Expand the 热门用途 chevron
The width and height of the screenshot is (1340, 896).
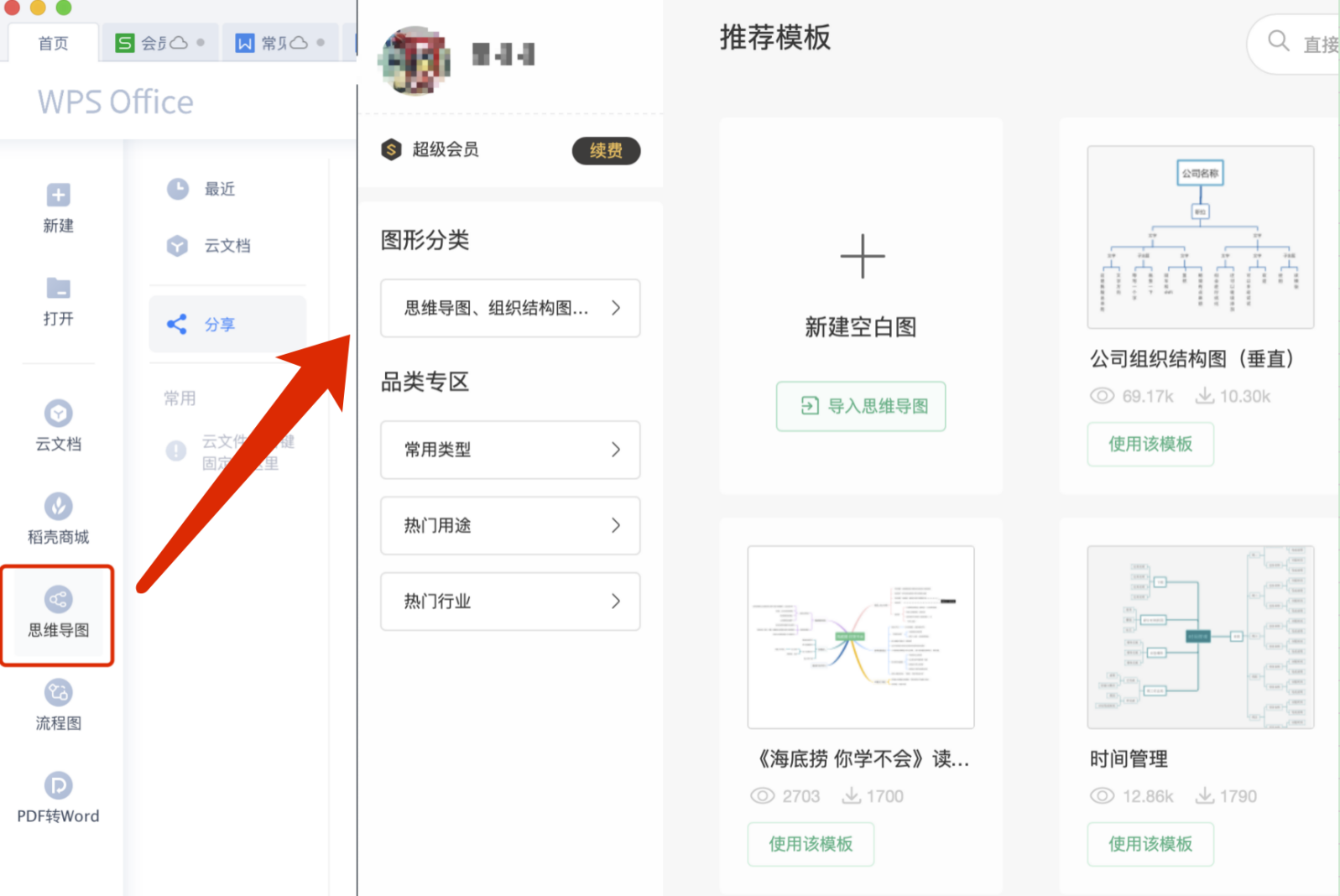616,525
